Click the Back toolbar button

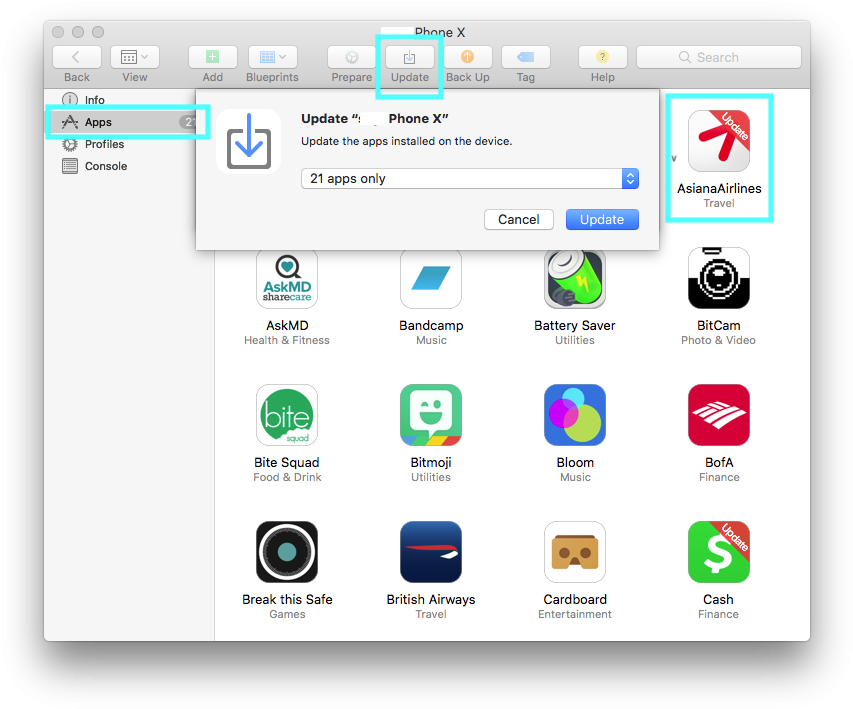77,57
